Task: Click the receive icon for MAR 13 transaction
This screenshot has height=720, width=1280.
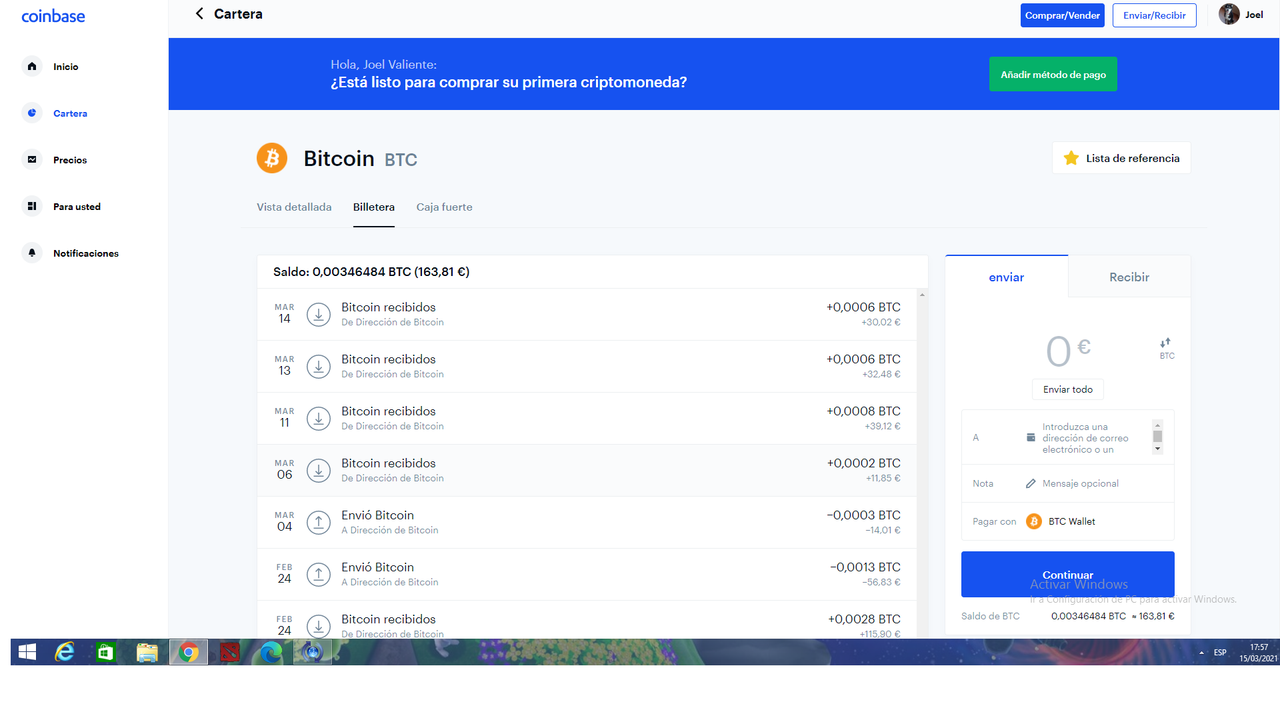Action: point(318,366)
